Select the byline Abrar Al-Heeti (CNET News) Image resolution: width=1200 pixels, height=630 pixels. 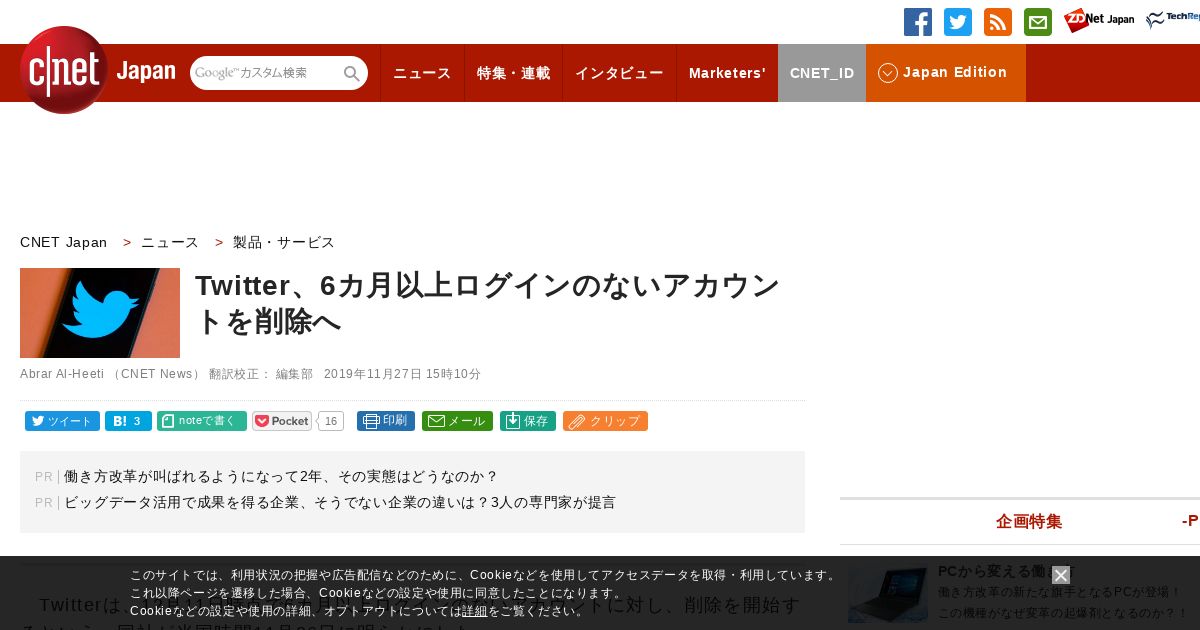click(111, 374)
